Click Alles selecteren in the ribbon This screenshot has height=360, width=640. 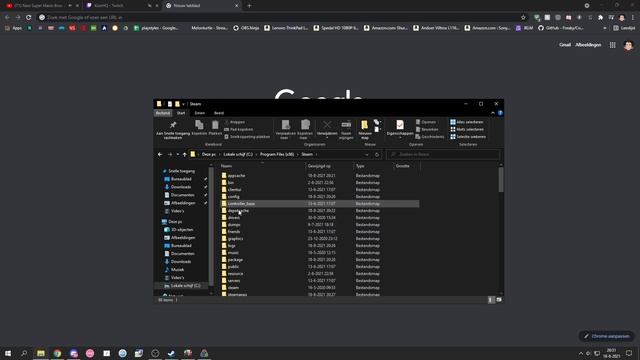(467, 122)
